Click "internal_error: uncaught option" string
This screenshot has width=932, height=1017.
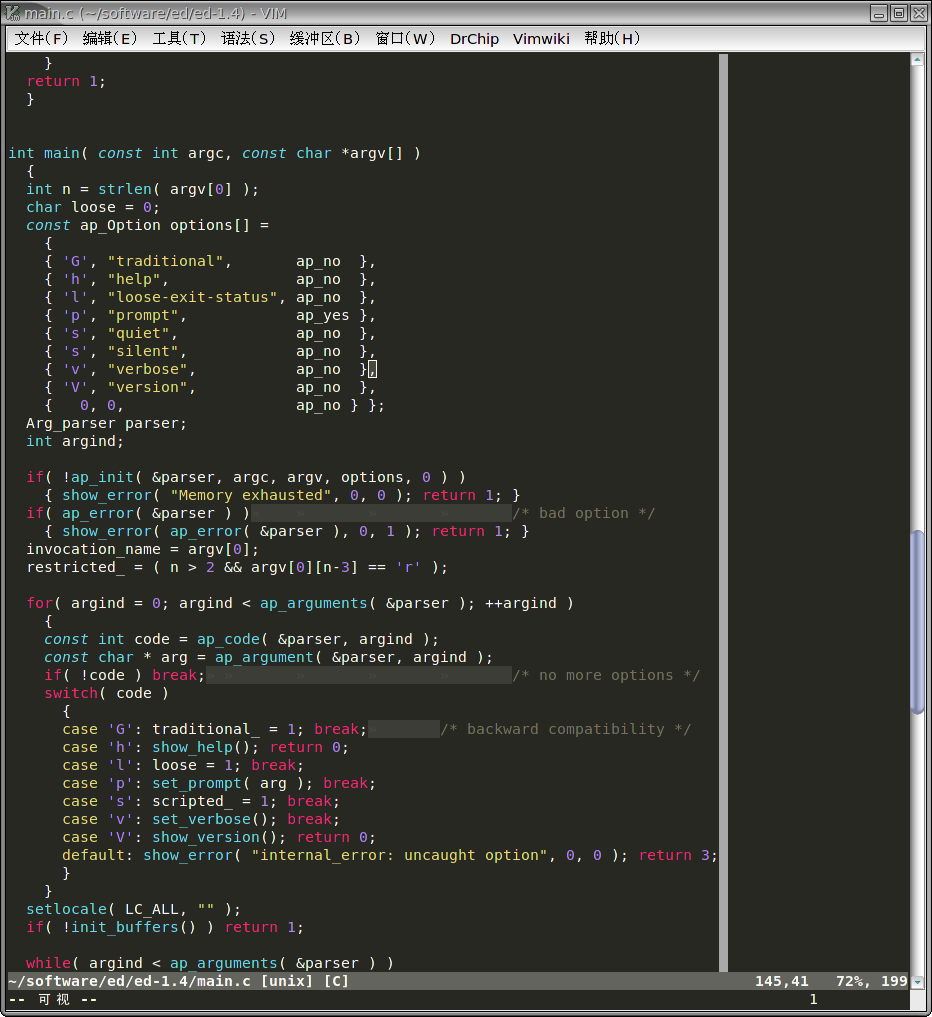[x=399, y=855]
